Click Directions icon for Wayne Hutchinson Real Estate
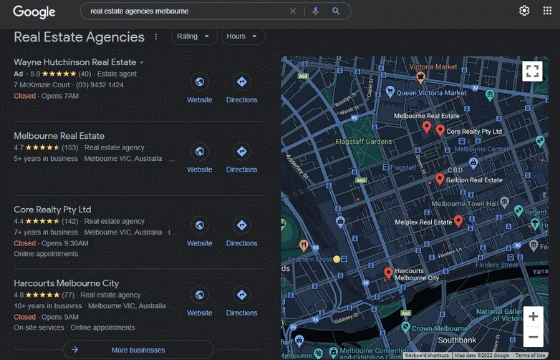The height and width of the screenshot is (360, 560). [242, 82]
